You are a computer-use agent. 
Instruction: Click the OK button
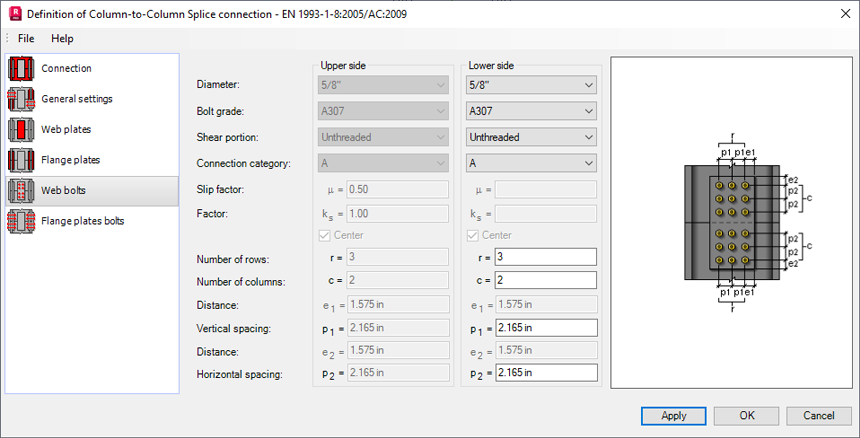[x=746, y=415]
